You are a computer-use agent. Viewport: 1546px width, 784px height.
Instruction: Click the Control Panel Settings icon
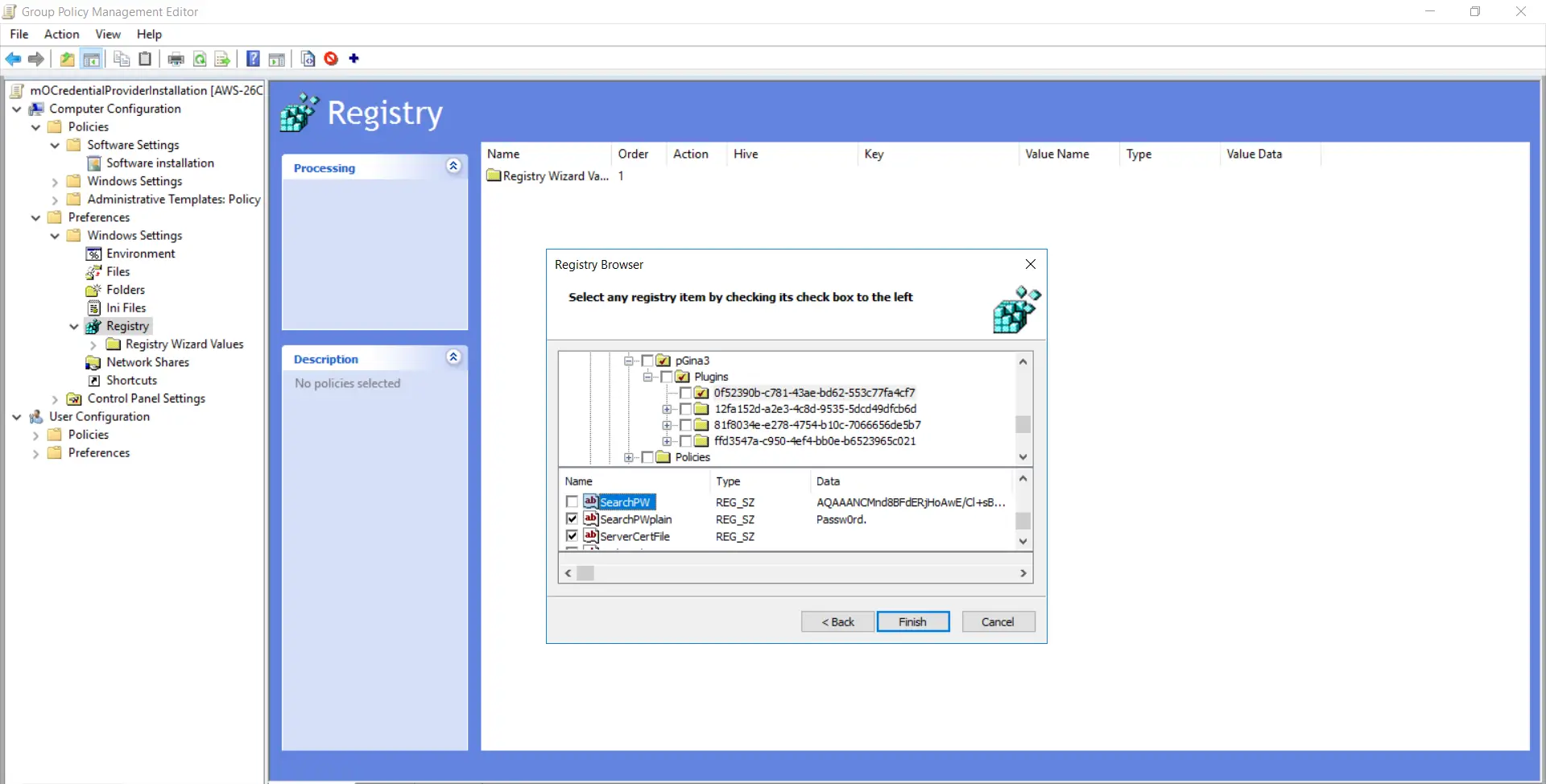74,398
